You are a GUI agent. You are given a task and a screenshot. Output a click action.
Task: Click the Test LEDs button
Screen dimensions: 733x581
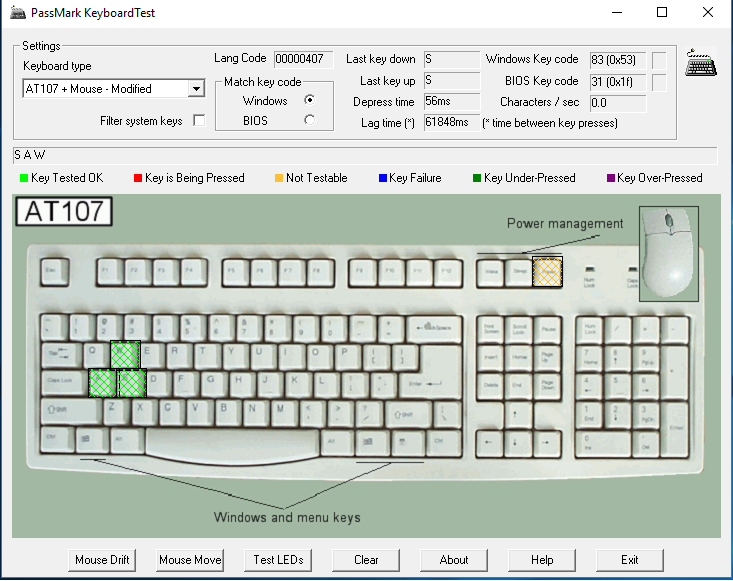pyautogui.click(x=278, y=560)
